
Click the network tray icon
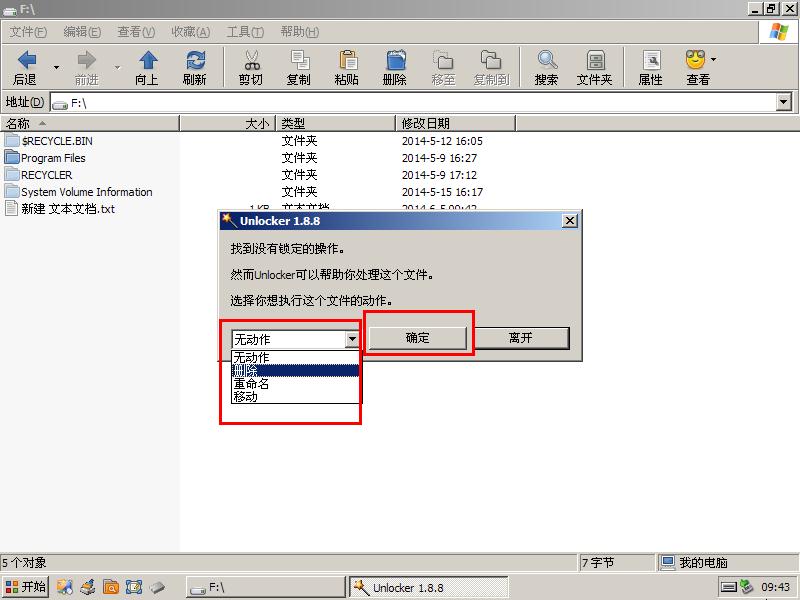(746, 587)
